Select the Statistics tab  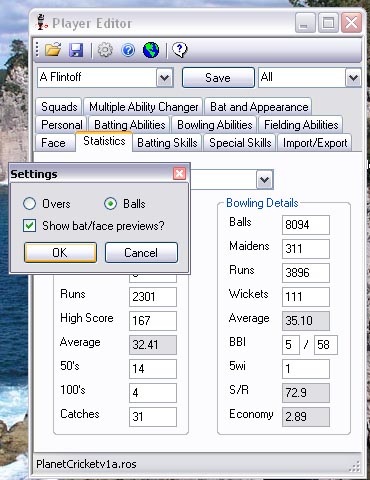[x=104, y=141]
